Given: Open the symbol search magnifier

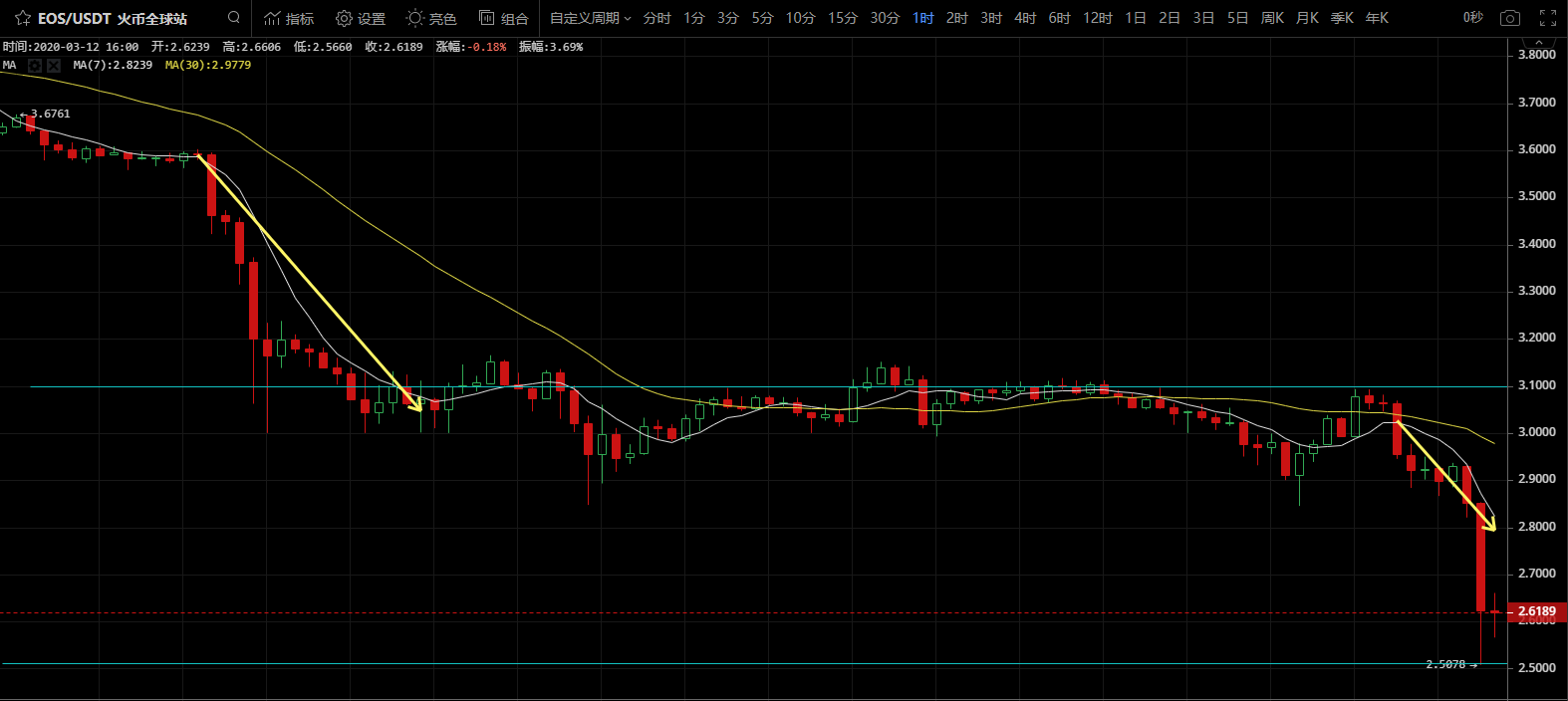Looking at the screenshot, I should coord(234,17).
